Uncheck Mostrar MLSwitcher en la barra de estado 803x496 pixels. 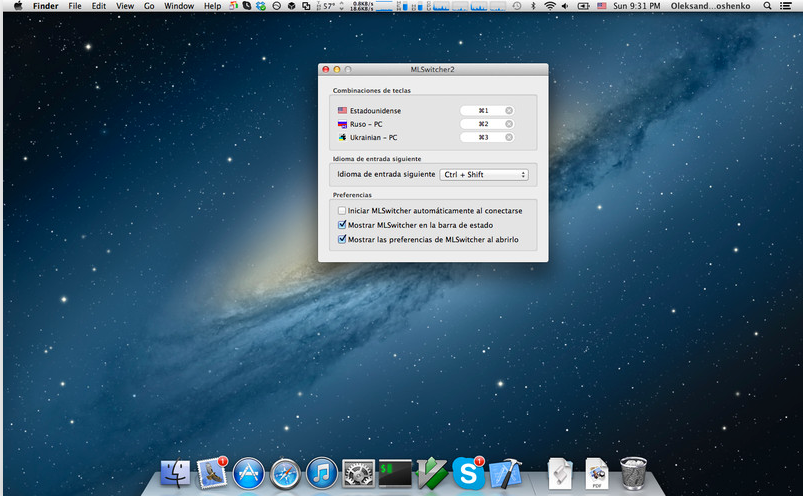[342, 225]
